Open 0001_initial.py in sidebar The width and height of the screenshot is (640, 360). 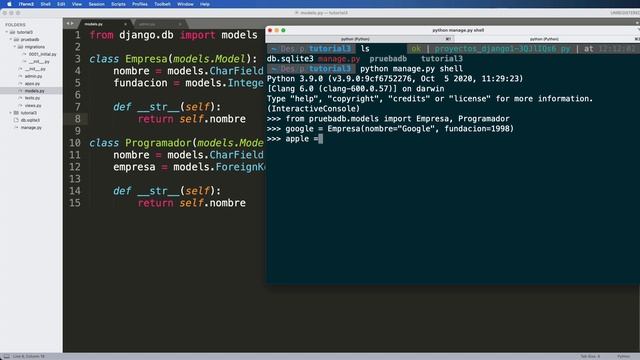click(x=42, y=54)
